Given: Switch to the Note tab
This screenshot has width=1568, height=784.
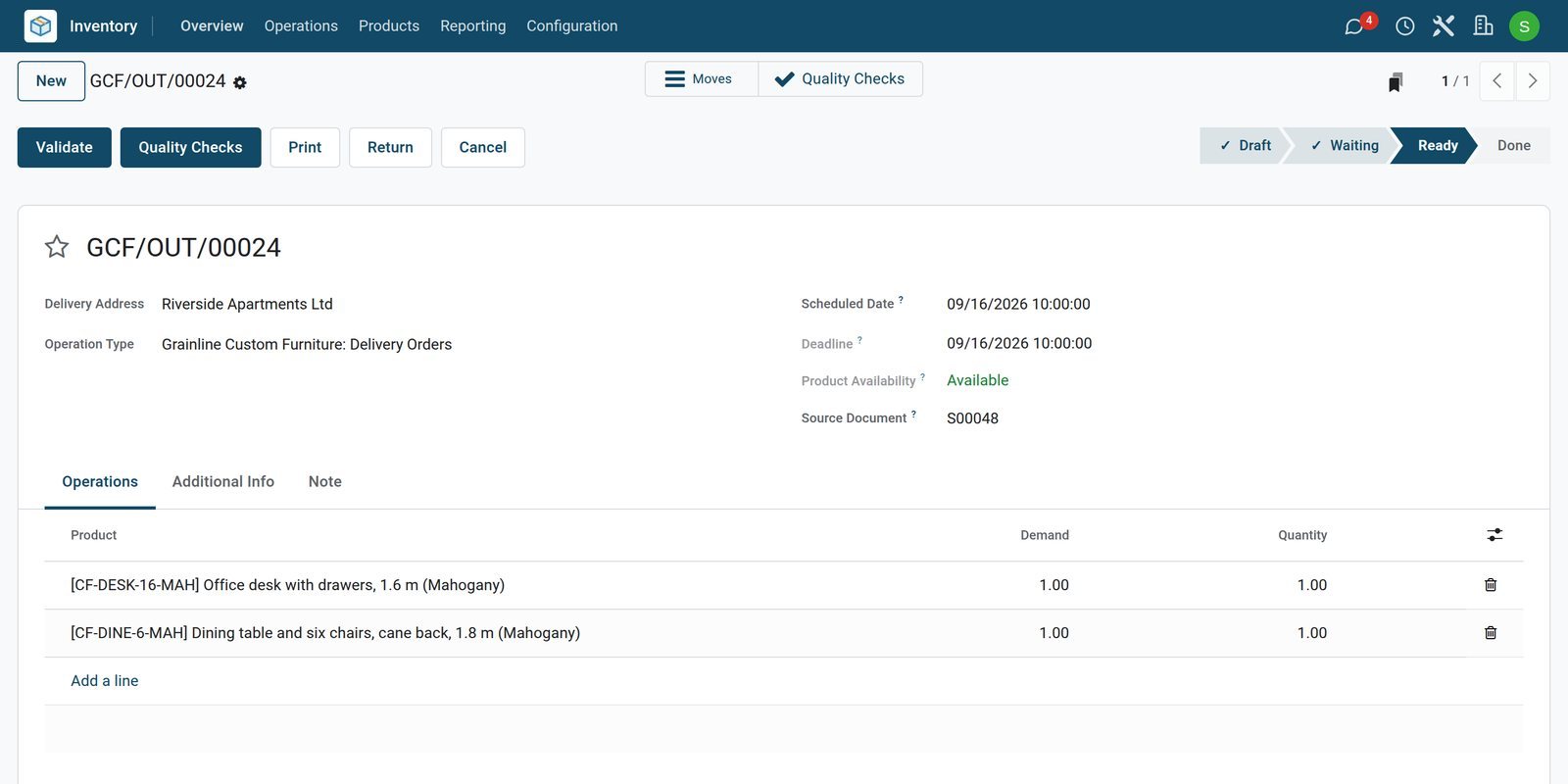Looking at the screenshot, I should point(325,482).
